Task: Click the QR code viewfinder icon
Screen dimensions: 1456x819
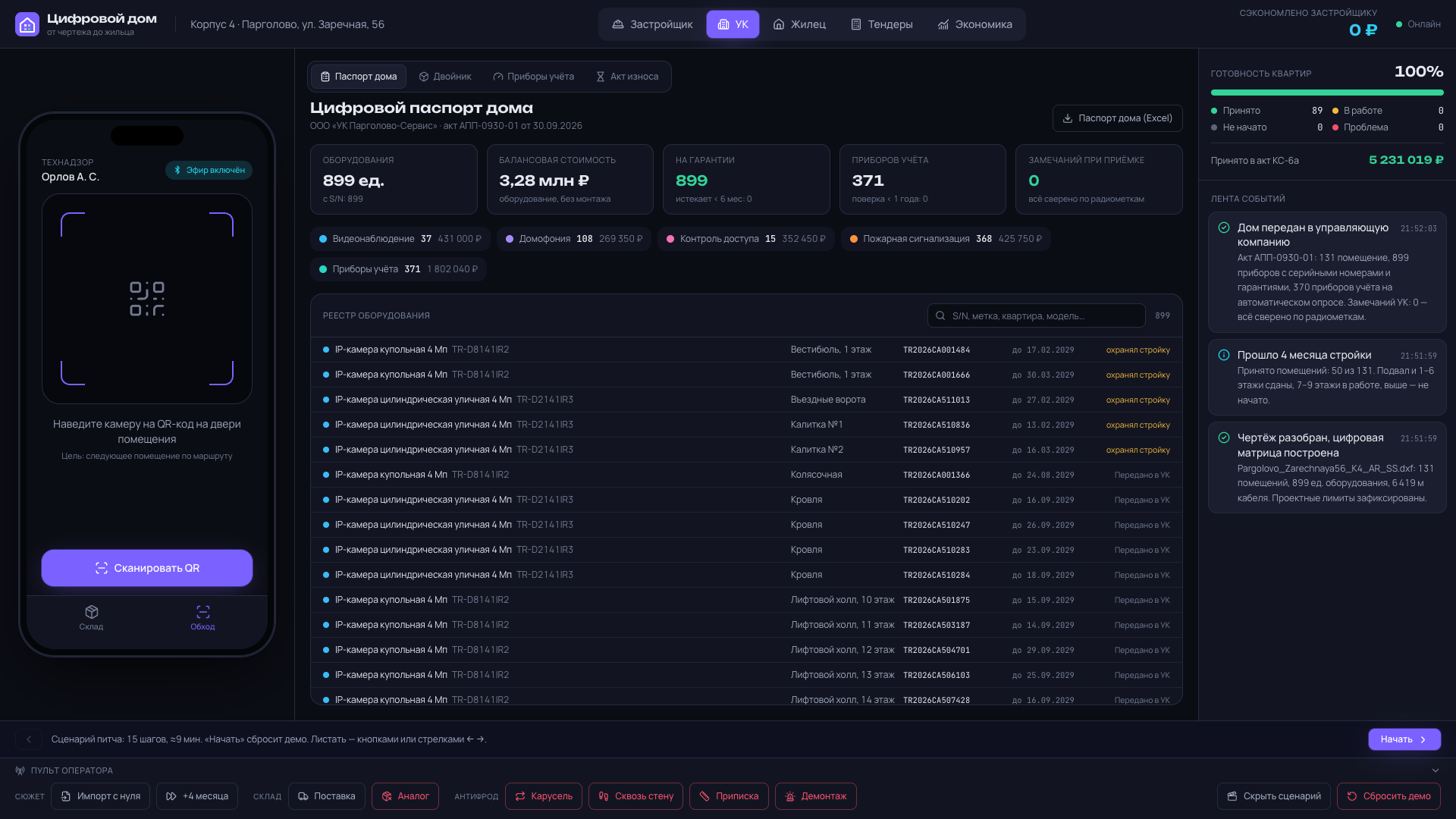Action: point(147,299)
